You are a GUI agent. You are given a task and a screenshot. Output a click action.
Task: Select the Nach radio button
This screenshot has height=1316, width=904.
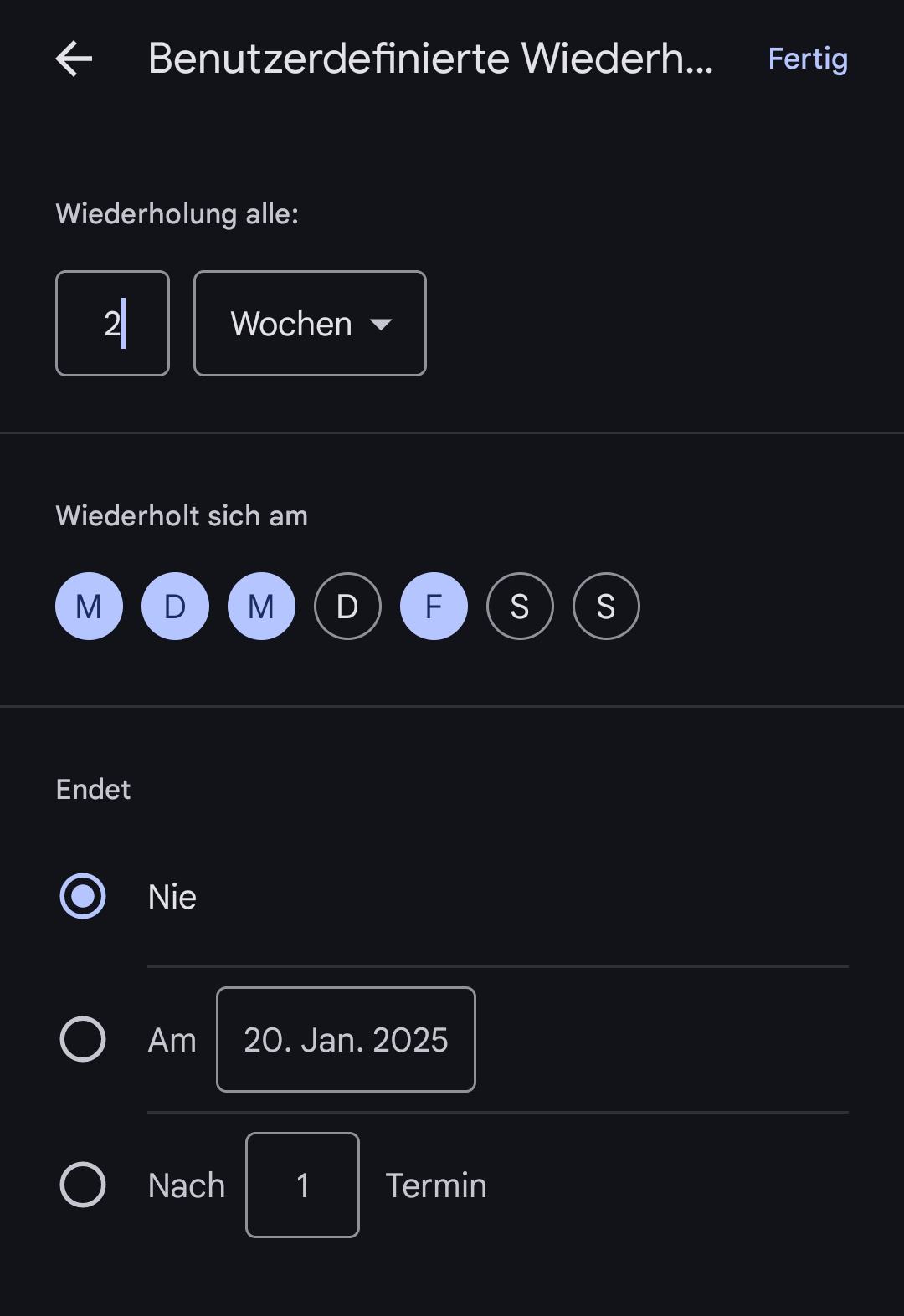pyautogui.click(x=83, y=1185)
